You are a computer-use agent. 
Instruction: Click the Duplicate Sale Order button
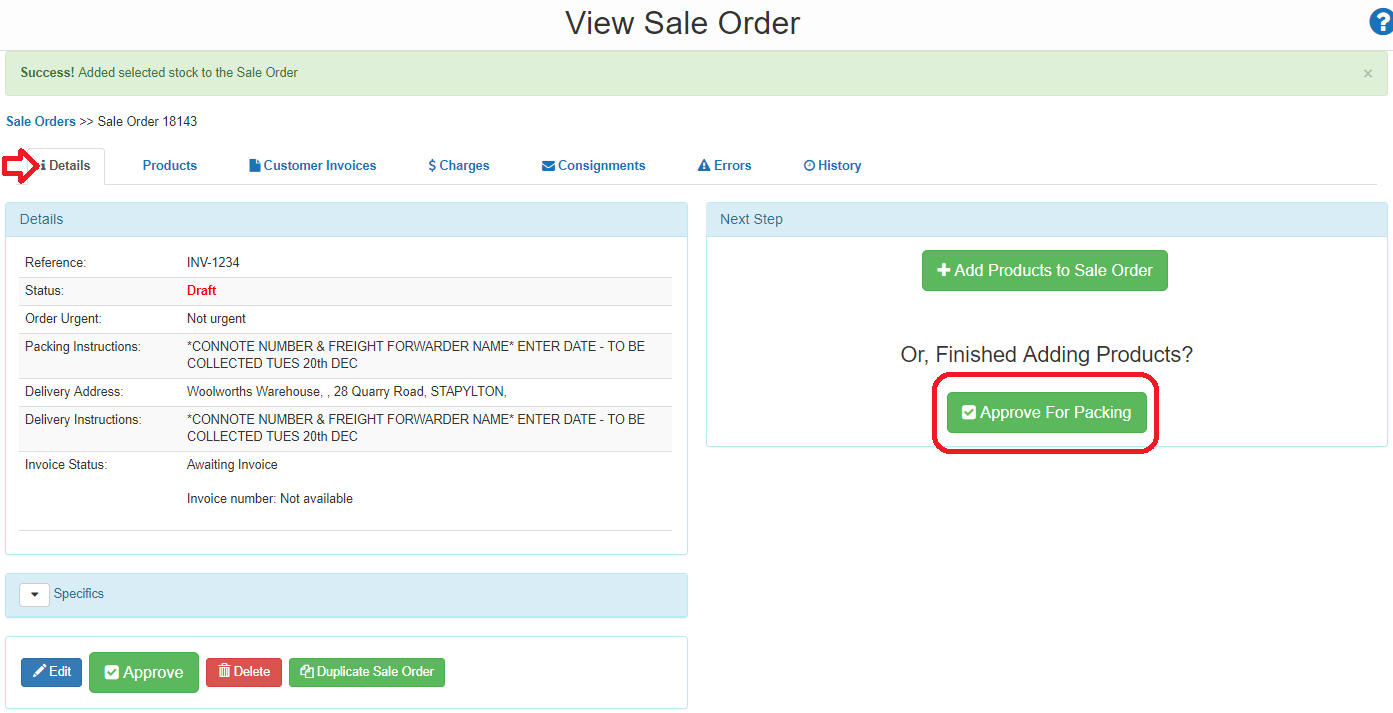(367, 672)
